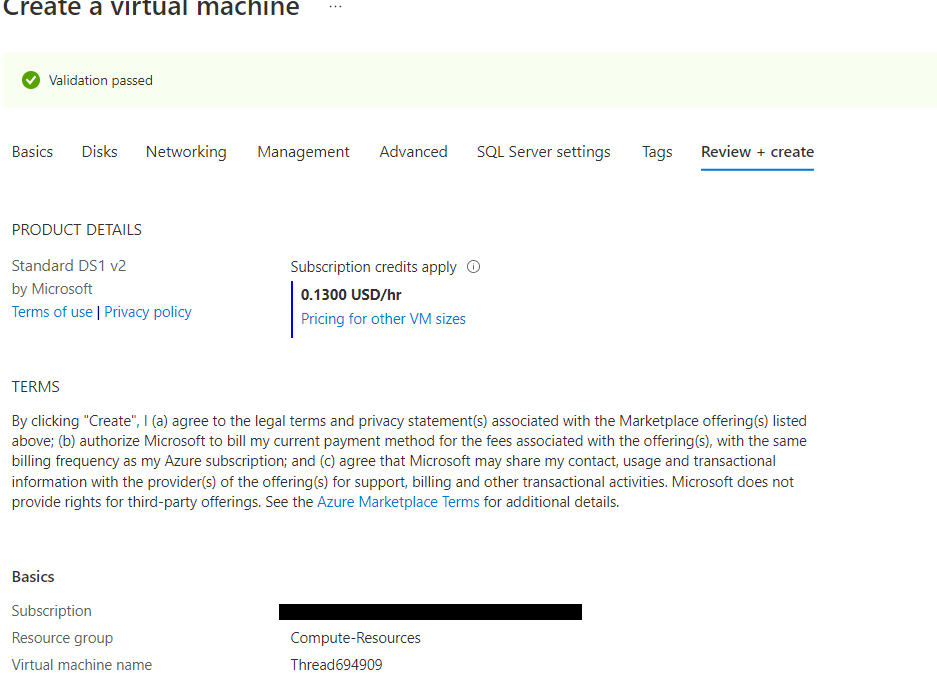Open the Azure Marketplace Terms link
Image resolution: width=937 pixels, height=683 pixels.
(398, 502)
